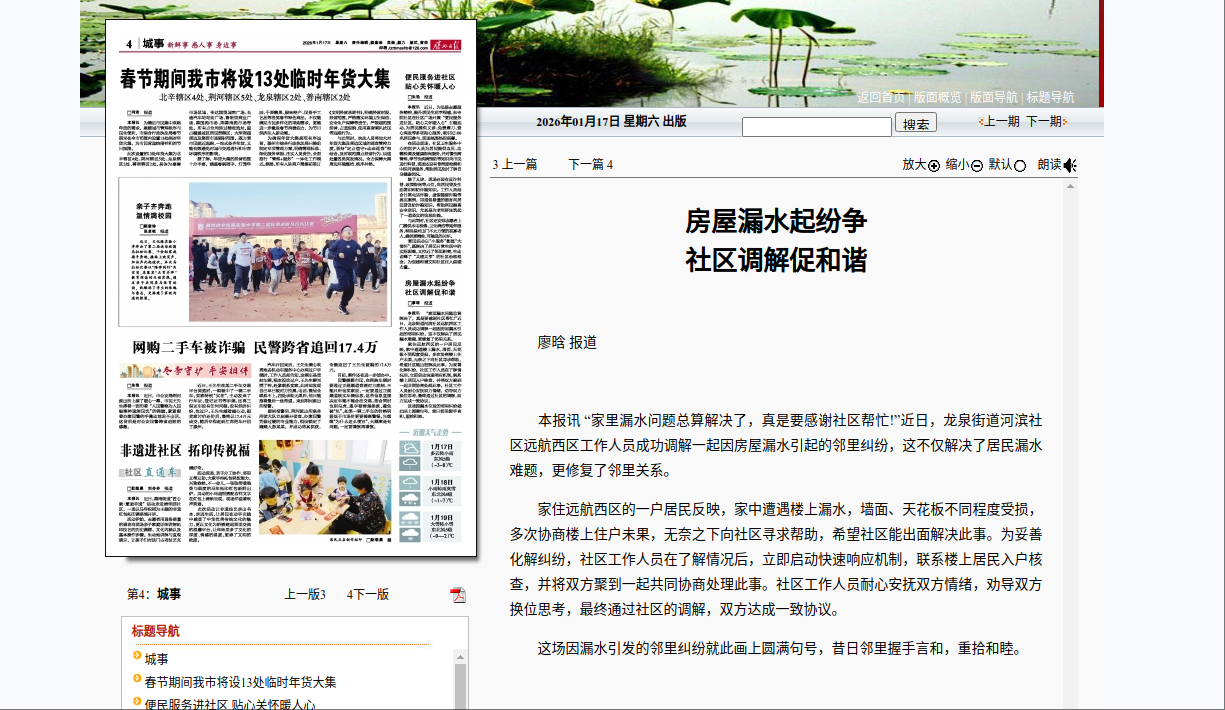Image resolution: width=1225 pixels, height=710 pixels.
Task: Click the 放大 zoom-in plus icon
Action: click(934, 166)
